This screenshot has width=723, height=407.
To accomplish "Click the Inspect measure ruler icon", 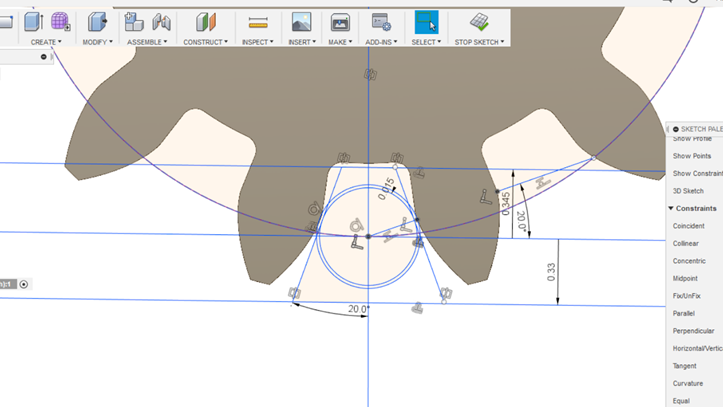I will tap(258, 22).
